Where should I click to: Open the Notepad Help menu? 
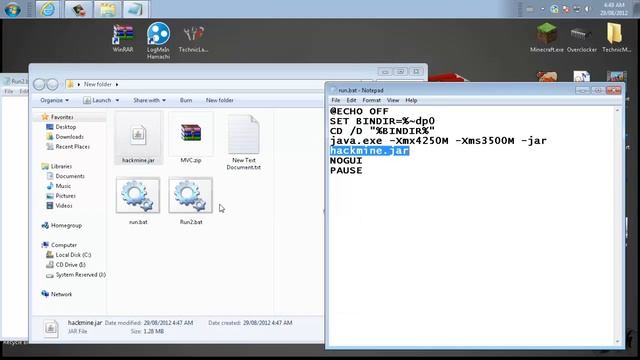tap(411, 100)
